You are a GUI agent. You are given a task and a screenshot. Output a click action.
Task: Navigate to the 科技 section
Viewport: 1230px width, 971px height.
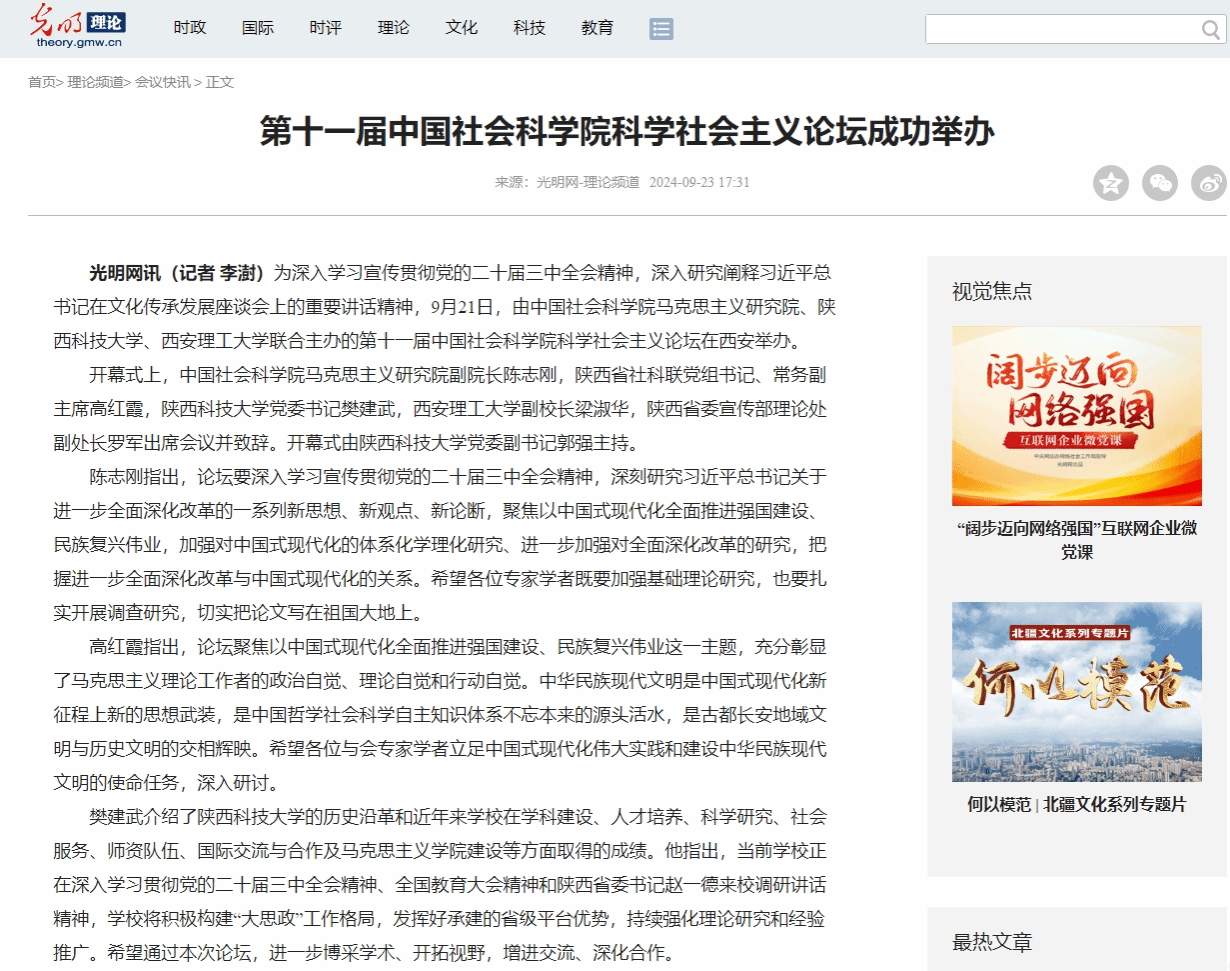(x=529, y=28)
